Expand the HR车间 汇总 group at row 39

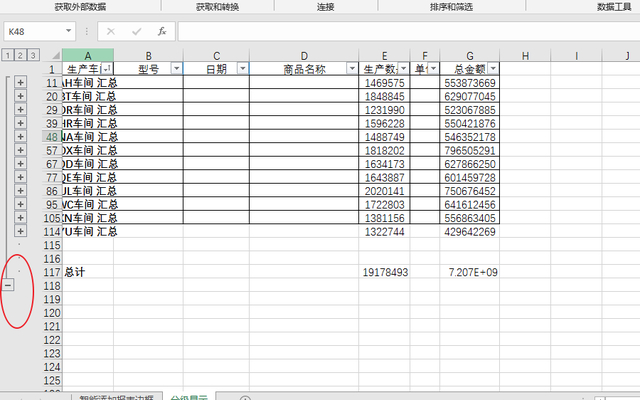click(x=20, y=123)
